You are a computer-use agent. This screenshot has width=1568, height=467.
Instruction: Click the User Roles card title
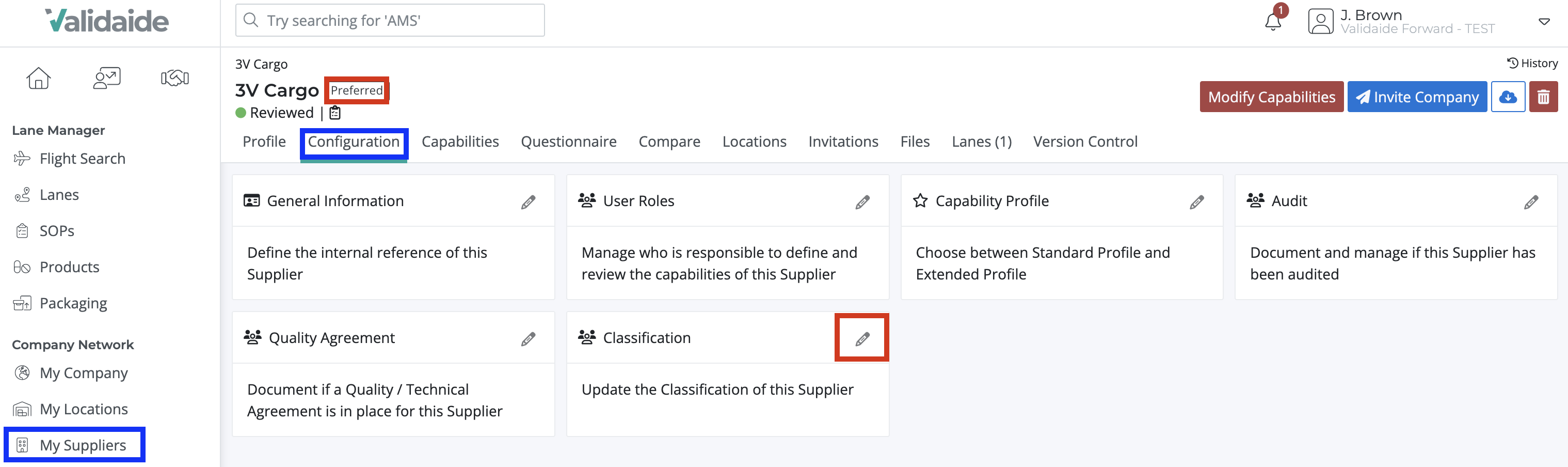pos(638,201)
